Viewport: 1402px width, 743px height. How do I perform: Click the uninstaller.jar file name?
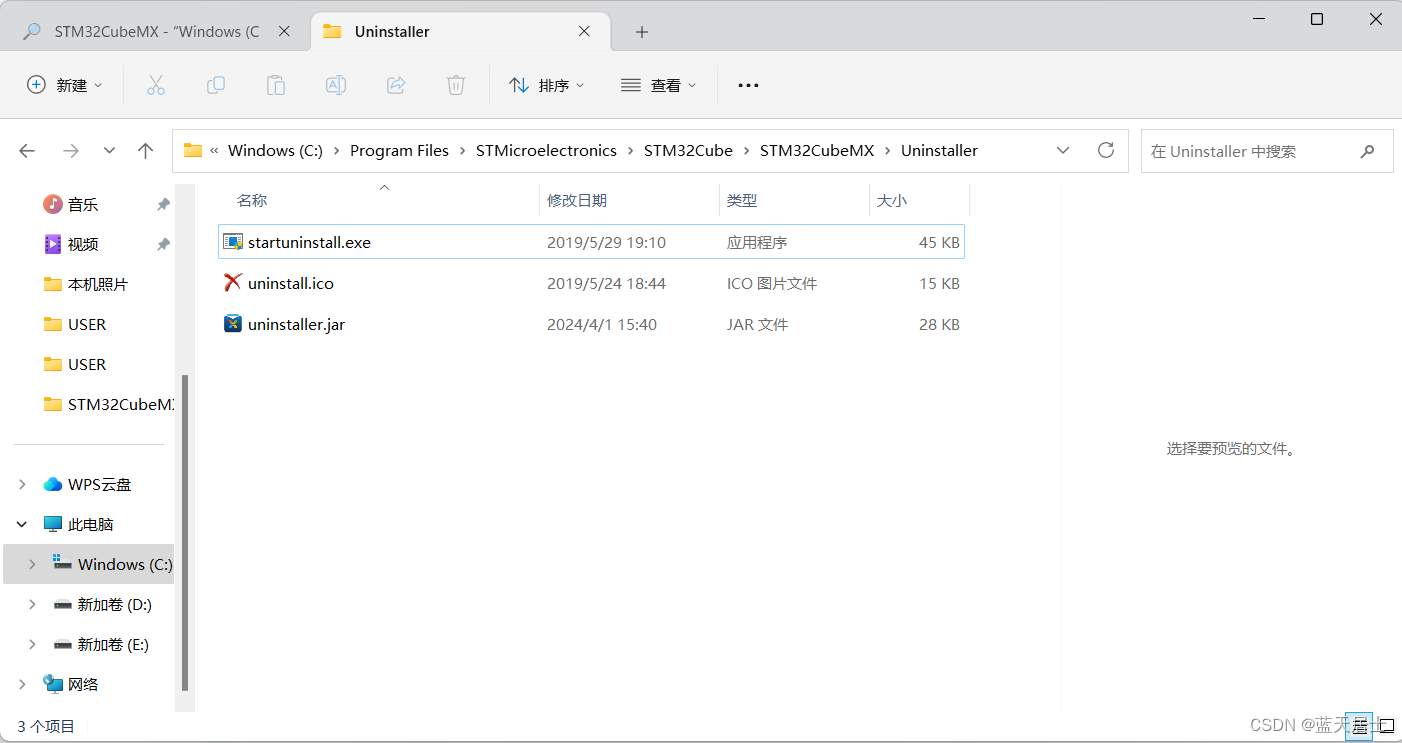[297, 324]
